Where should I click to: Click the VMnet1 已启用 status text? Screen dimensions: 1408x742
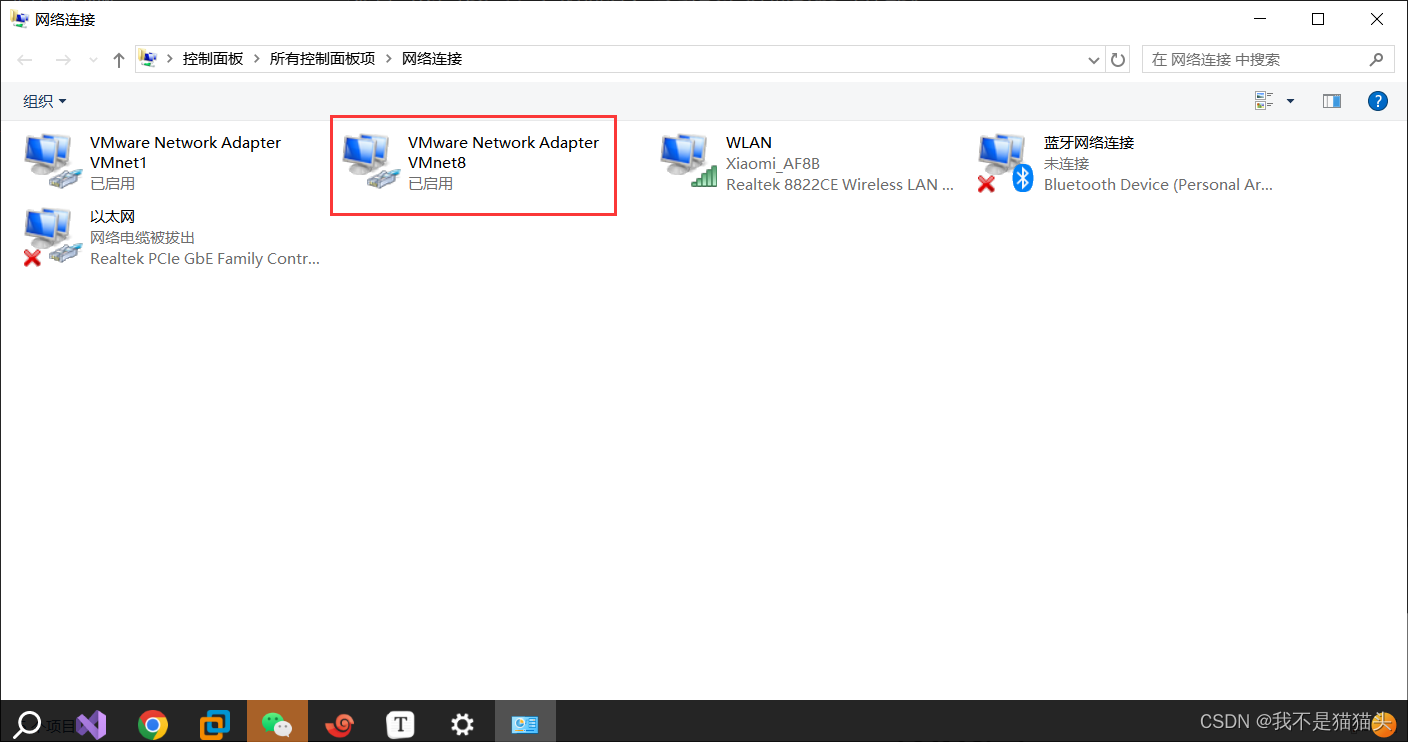[x=112, y=184]
